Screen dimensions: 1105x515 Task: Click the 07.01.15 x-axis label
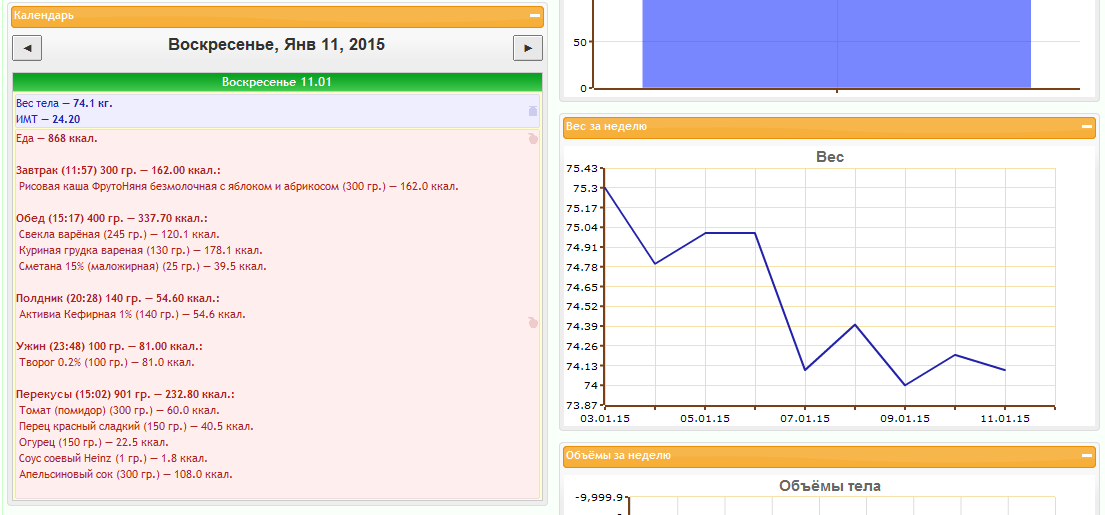(805, 418)
